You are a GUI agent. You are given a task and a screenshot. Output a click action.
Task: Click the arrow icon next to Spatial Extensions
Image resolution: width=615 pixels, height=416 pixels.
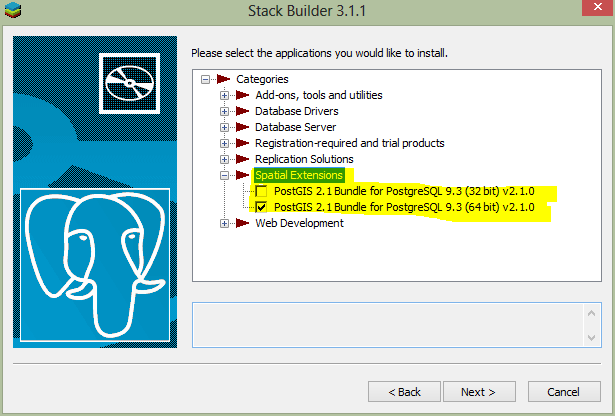point(242,175)
